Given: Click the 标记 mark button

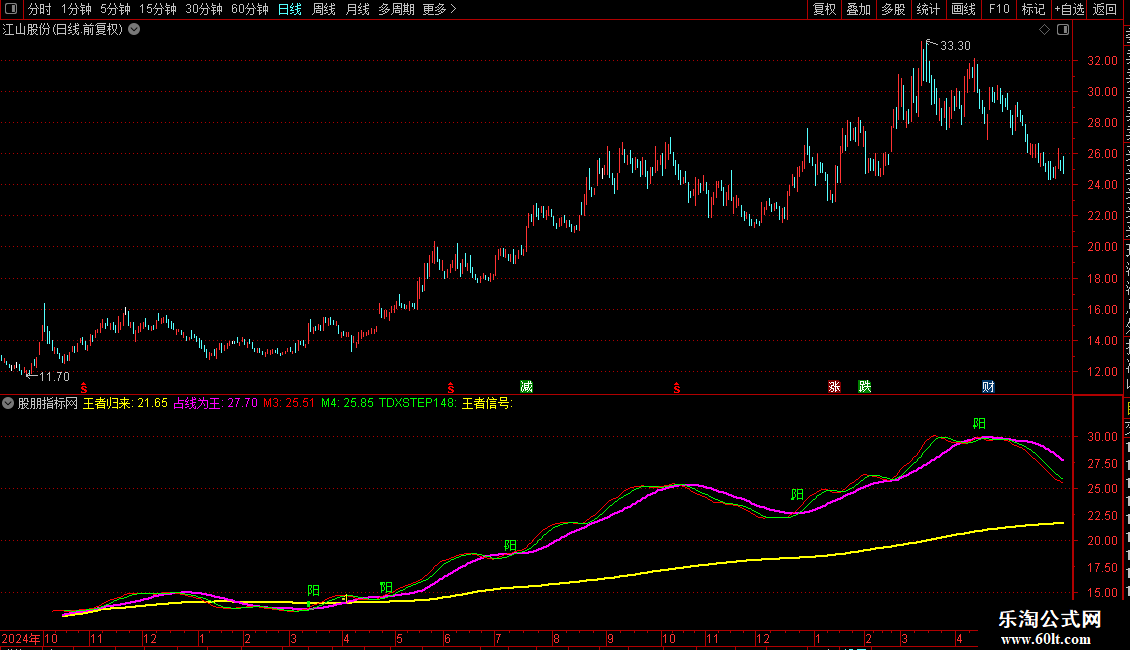Looking at the screenshot, I should coord(1033,9).
